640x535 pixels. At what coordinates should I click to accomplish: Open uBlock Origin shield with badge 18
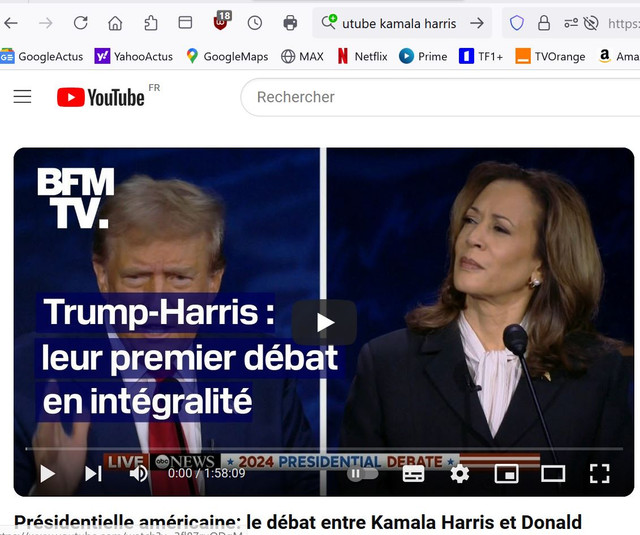(x=222, y=21)
